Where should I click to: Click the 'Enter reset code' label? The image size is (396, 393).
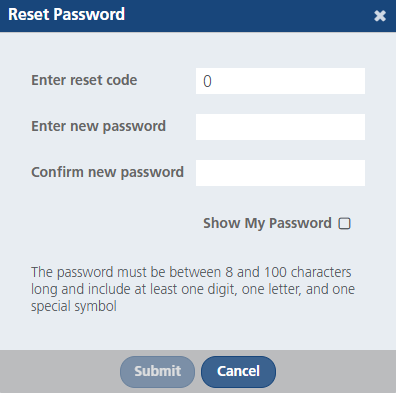pos(84,80)
